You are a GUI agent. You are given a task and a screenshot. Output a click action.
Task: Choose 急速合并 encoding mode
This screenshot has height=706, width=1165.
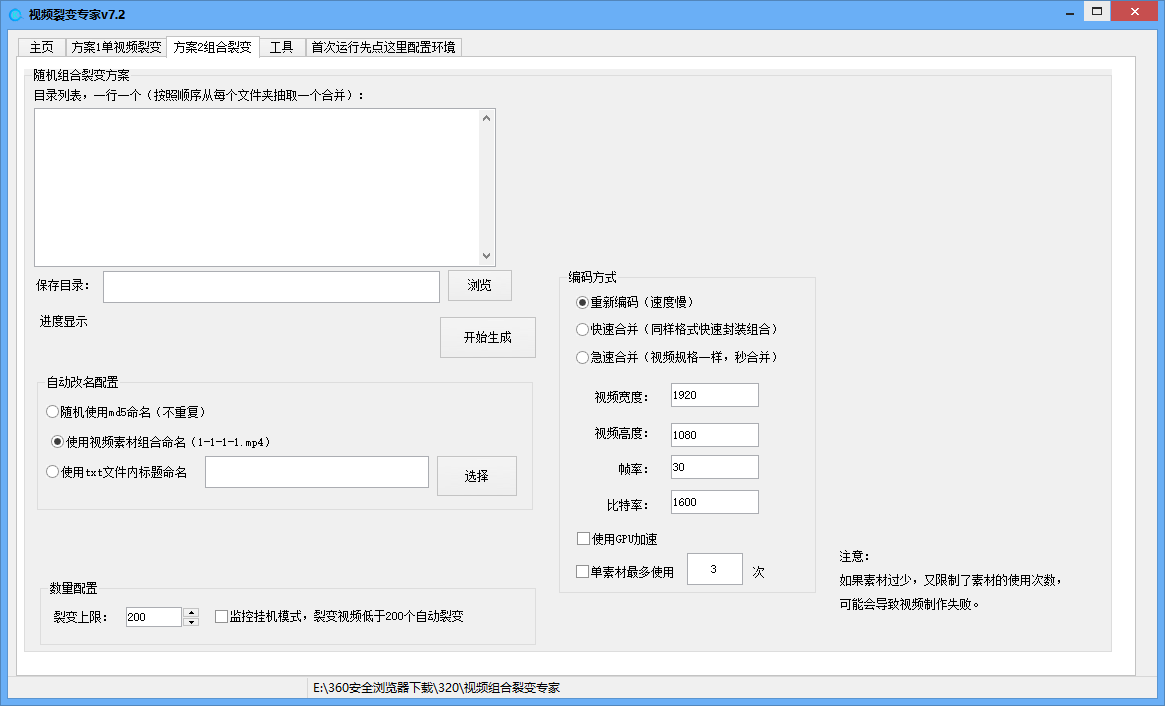(583, 357)
